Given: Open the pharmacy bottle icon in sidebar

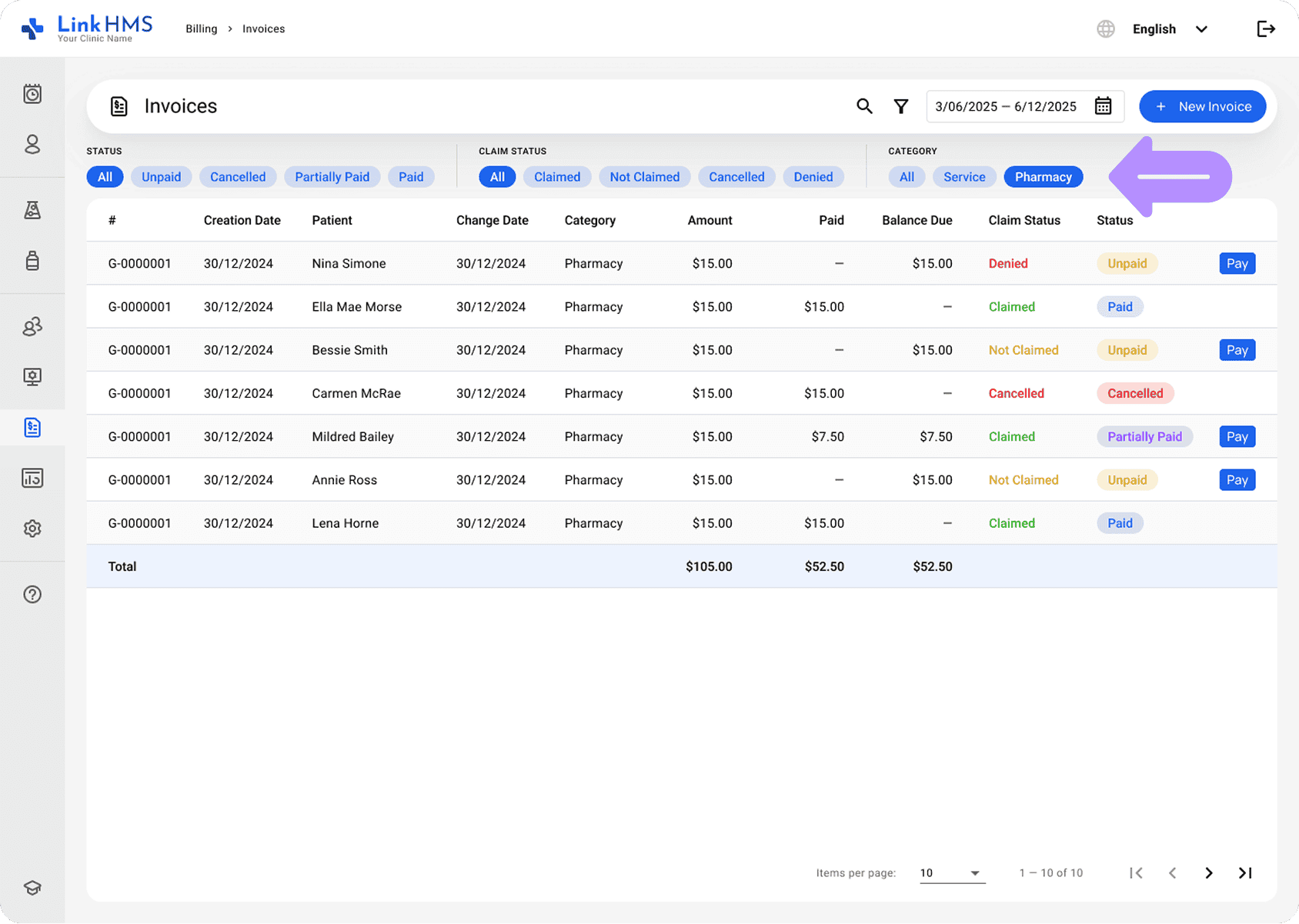Looking at the screenshot, I should coord(32,260).
